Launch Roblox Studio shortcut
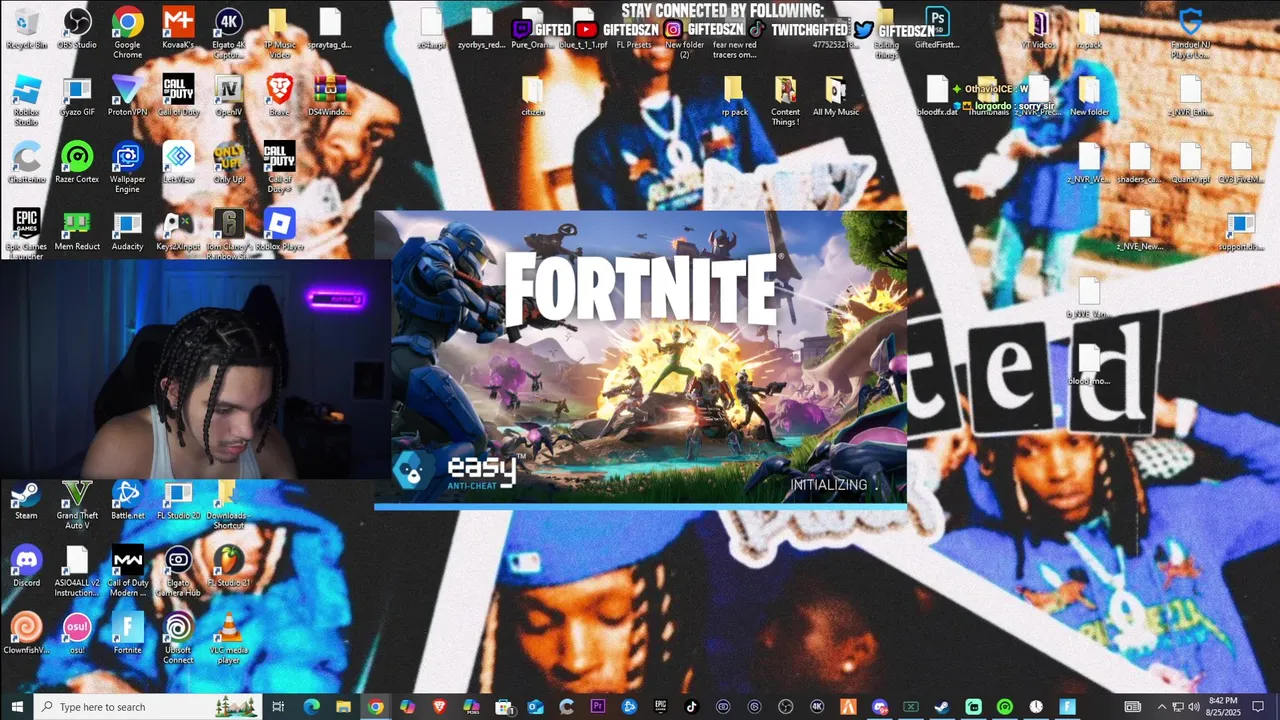 (x=26, y=100)
